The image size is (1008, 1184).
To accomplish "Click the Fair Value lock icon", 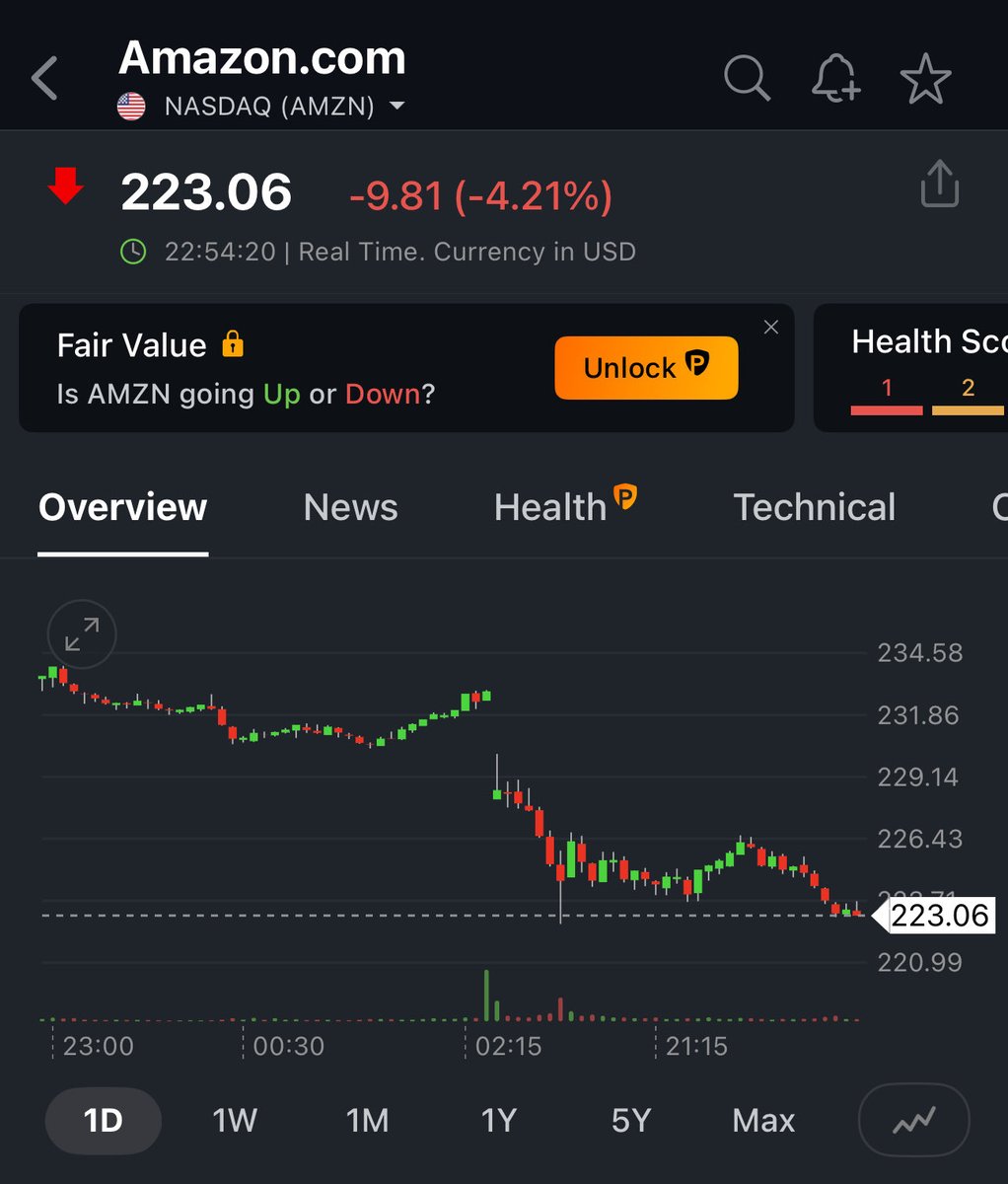I will (x=234, y=344).
